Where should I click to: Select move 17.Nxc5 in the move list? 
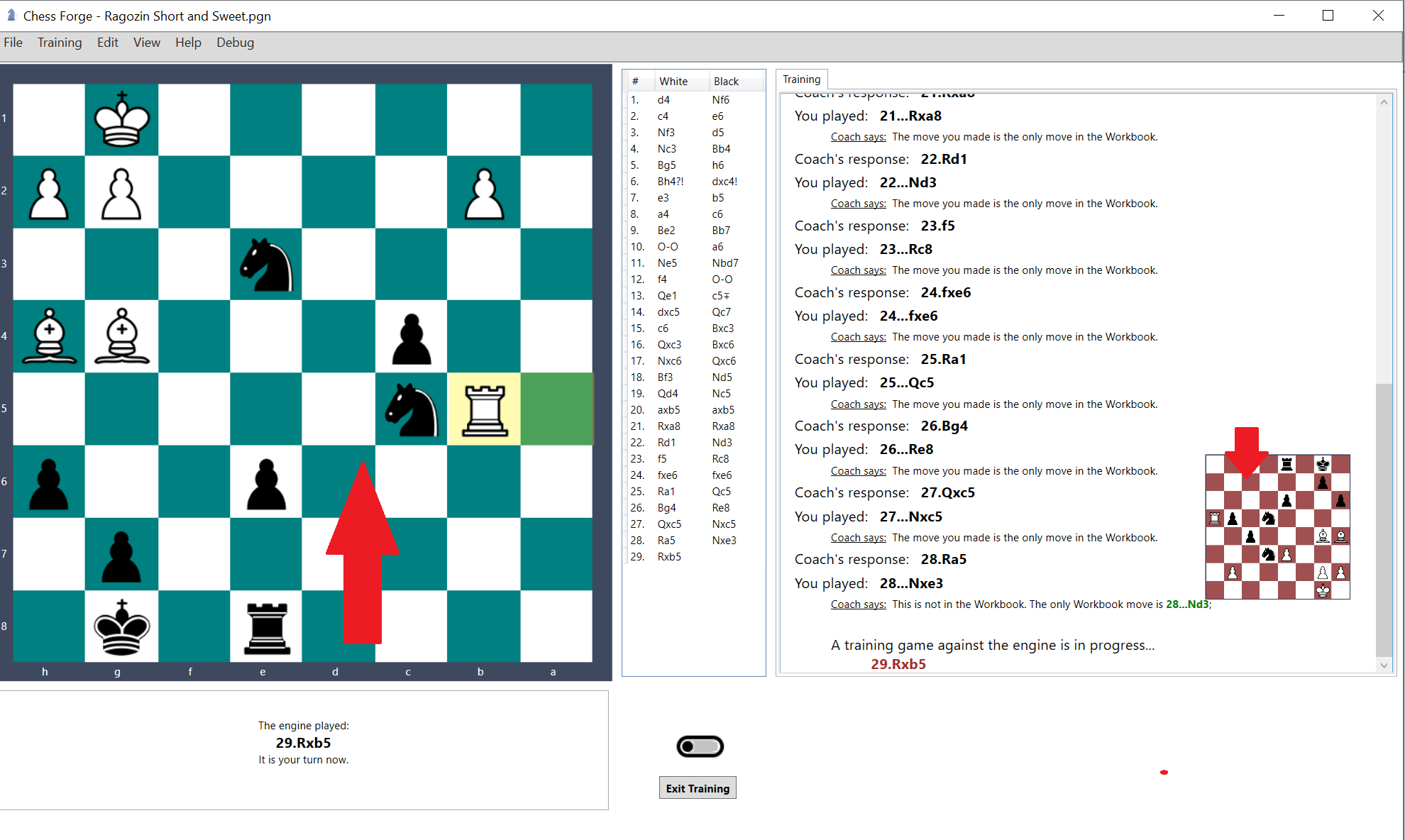[669, 360]
